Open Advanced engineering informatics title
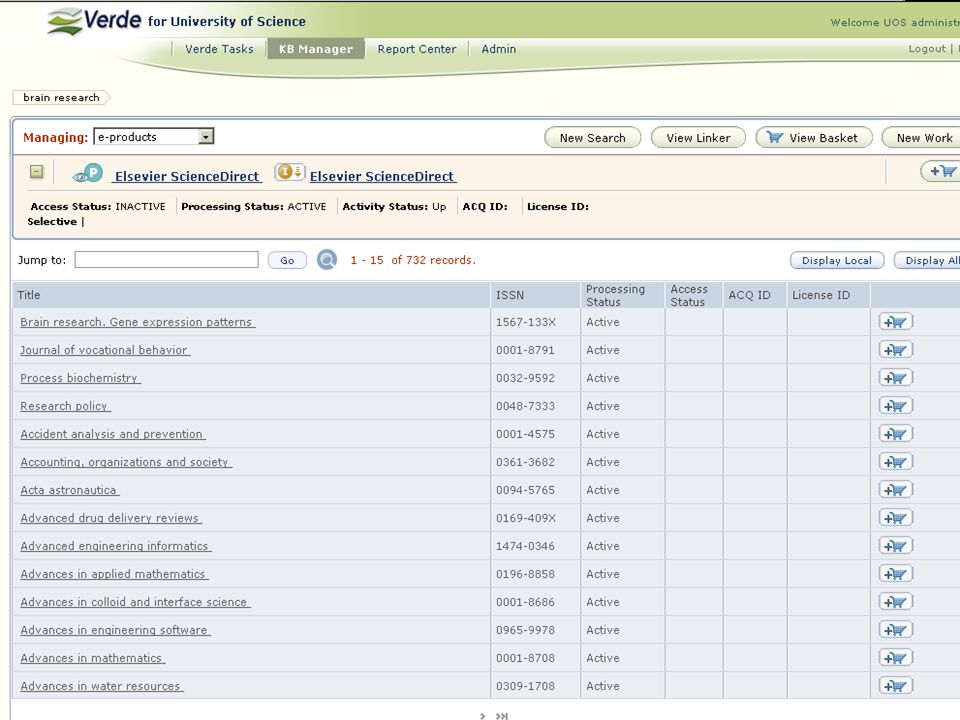This screenshot has width=960, height=720. 115,546
